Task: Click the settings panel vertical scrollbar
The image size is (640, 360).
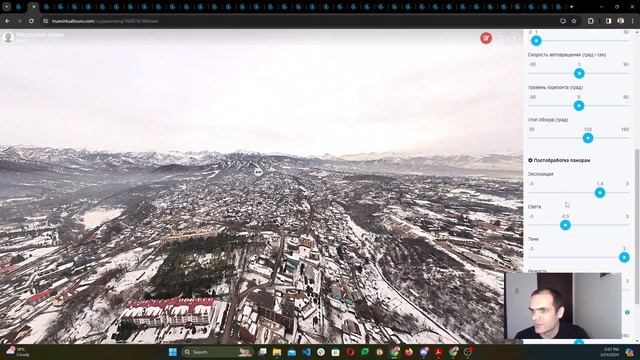Action: pyautogui.click(x=637, y=226)
